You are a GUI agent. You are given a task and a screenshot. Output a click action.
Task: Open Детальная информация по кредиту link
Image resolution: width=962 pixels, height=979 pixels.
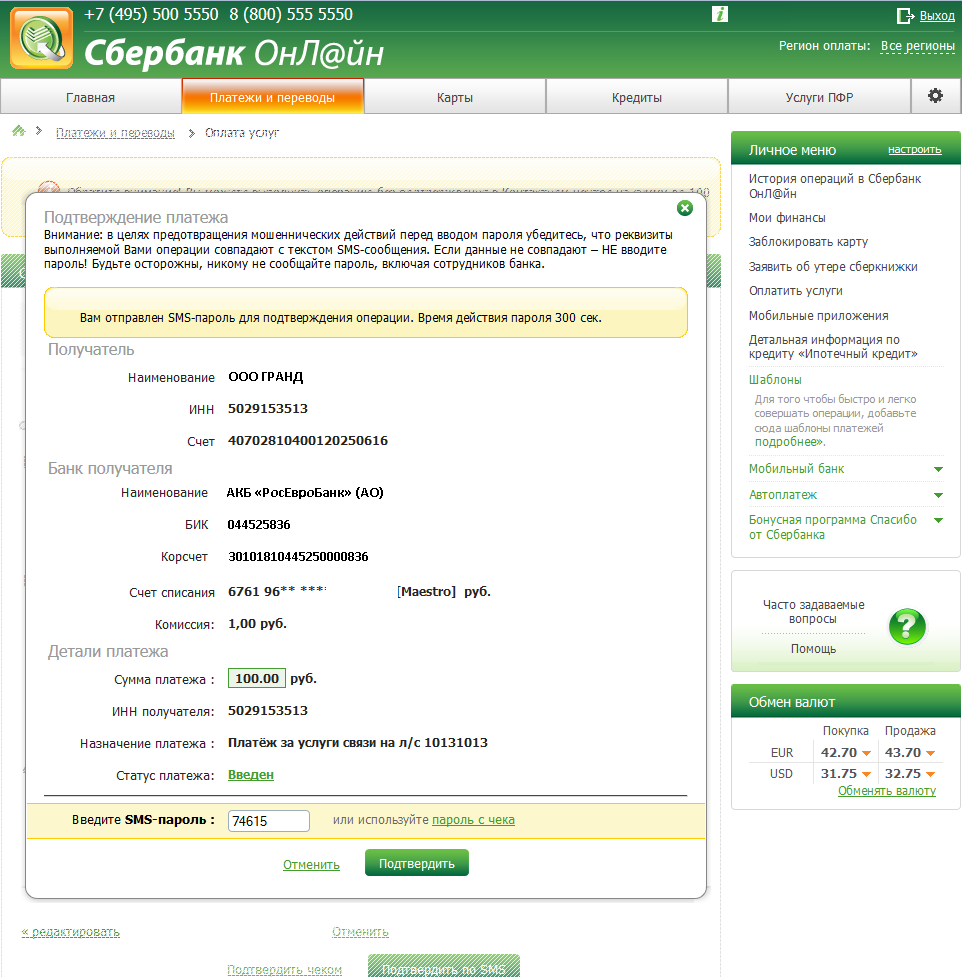tap(833, 347)
